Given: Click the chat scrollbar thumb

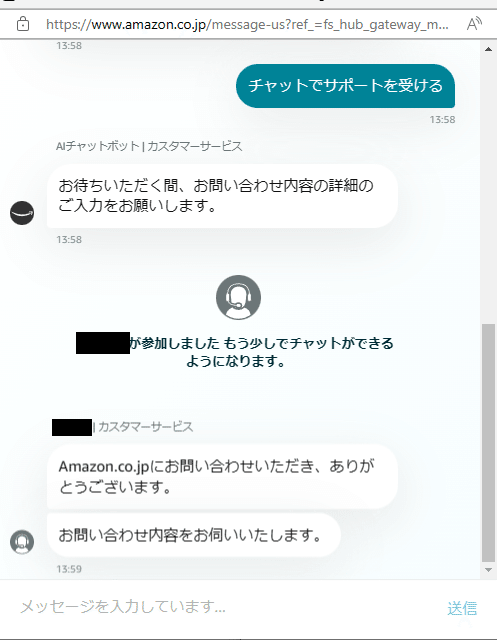Looking at the screenshot, I should click(488, 443).
